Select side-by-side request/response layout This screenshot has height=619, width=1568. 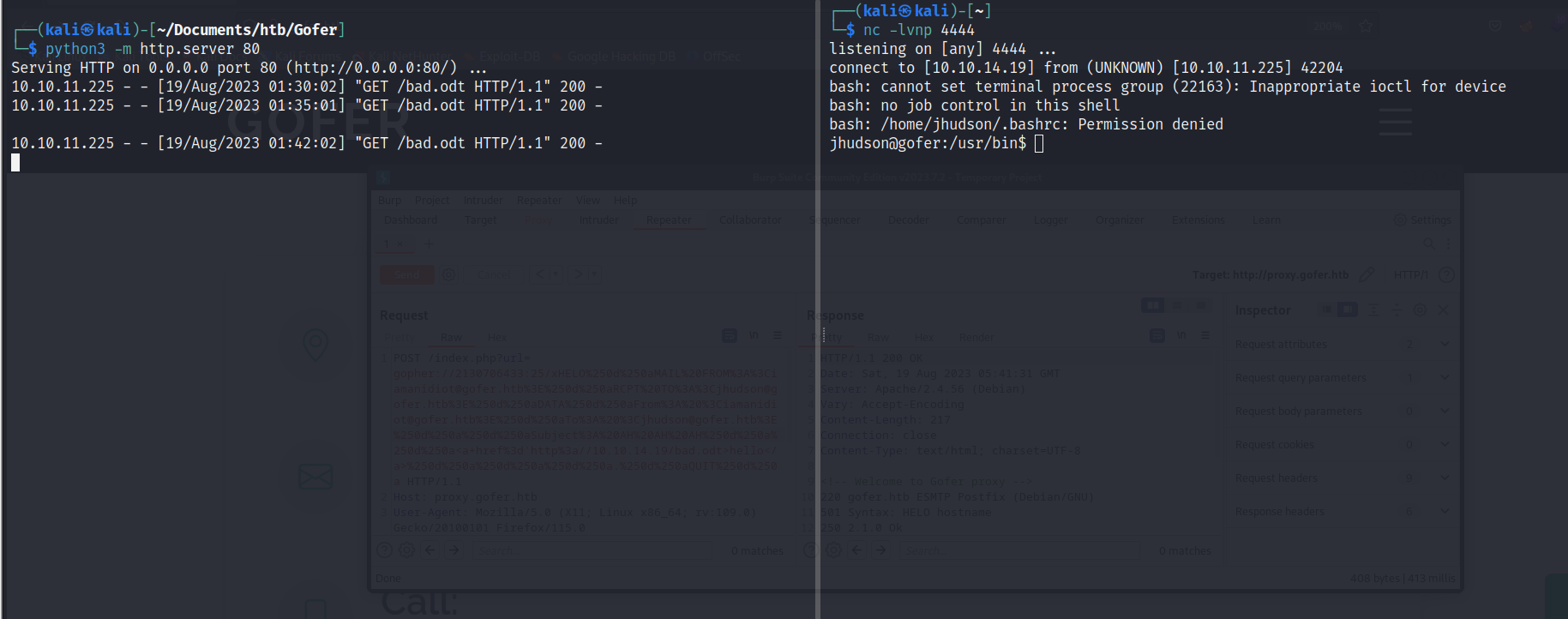[x=1153, y=305]
